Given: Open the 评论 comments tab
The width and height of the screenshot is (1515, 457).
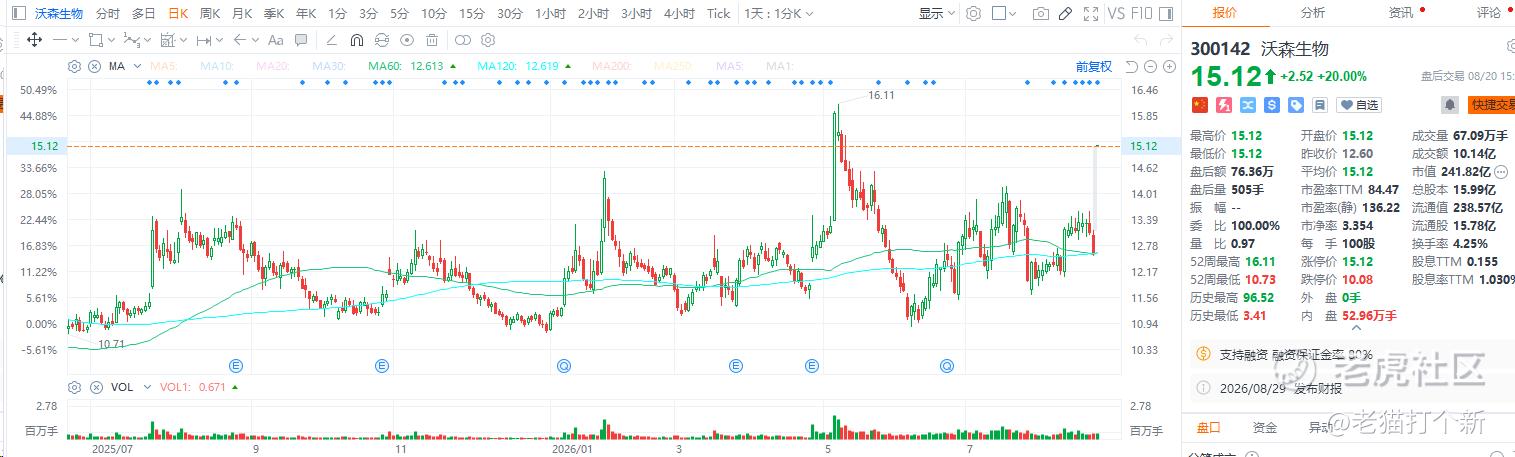Looking at the screenshot, I should (x=1489, y=13).
